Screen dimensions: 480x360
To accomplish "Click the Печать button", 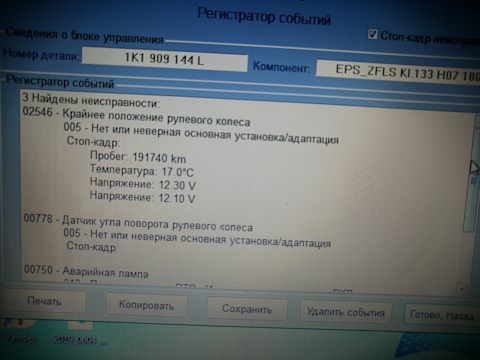I will [x=44, y=301].
